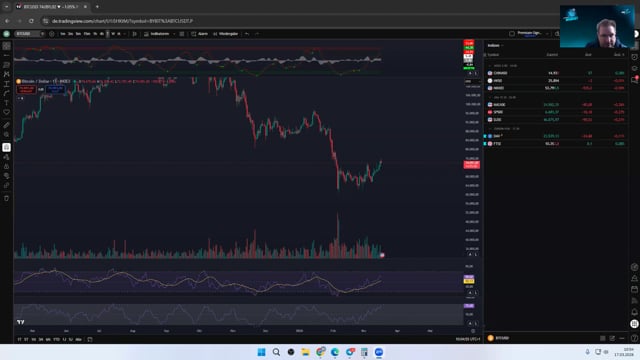Select the FTSE row in watchlist
This screenshot has width=640, height=360.
(556, 144)
